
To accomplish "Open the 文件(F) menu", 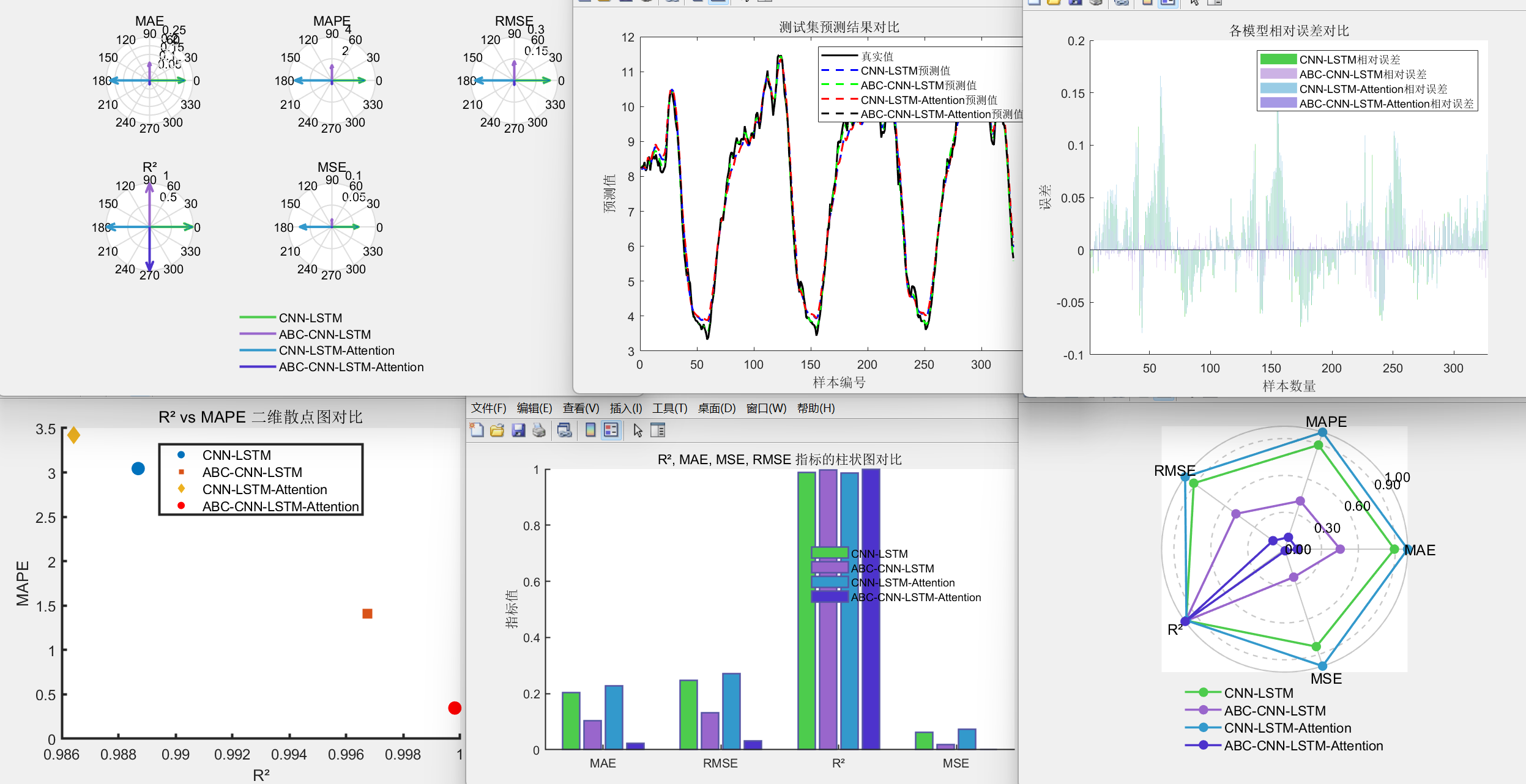I will (488, 408).
